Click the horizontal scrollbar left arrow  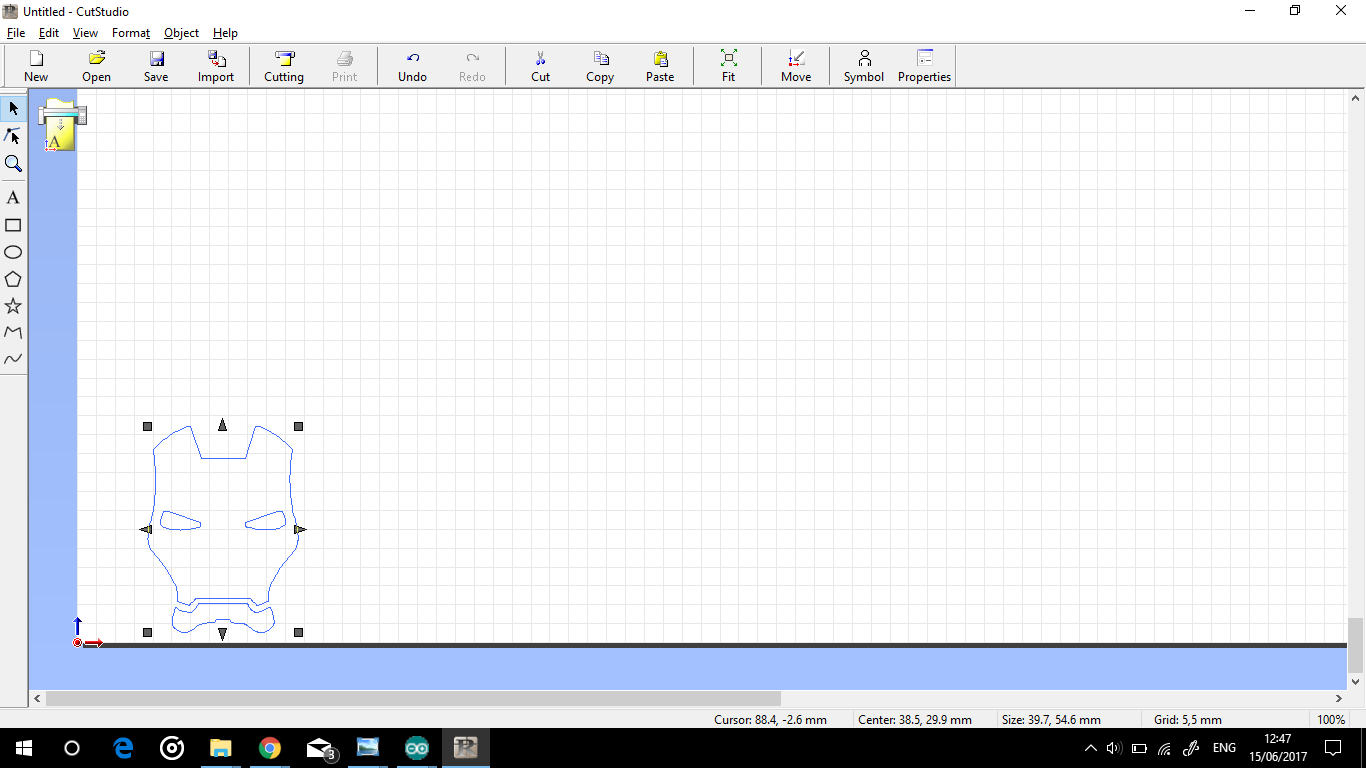37,698
